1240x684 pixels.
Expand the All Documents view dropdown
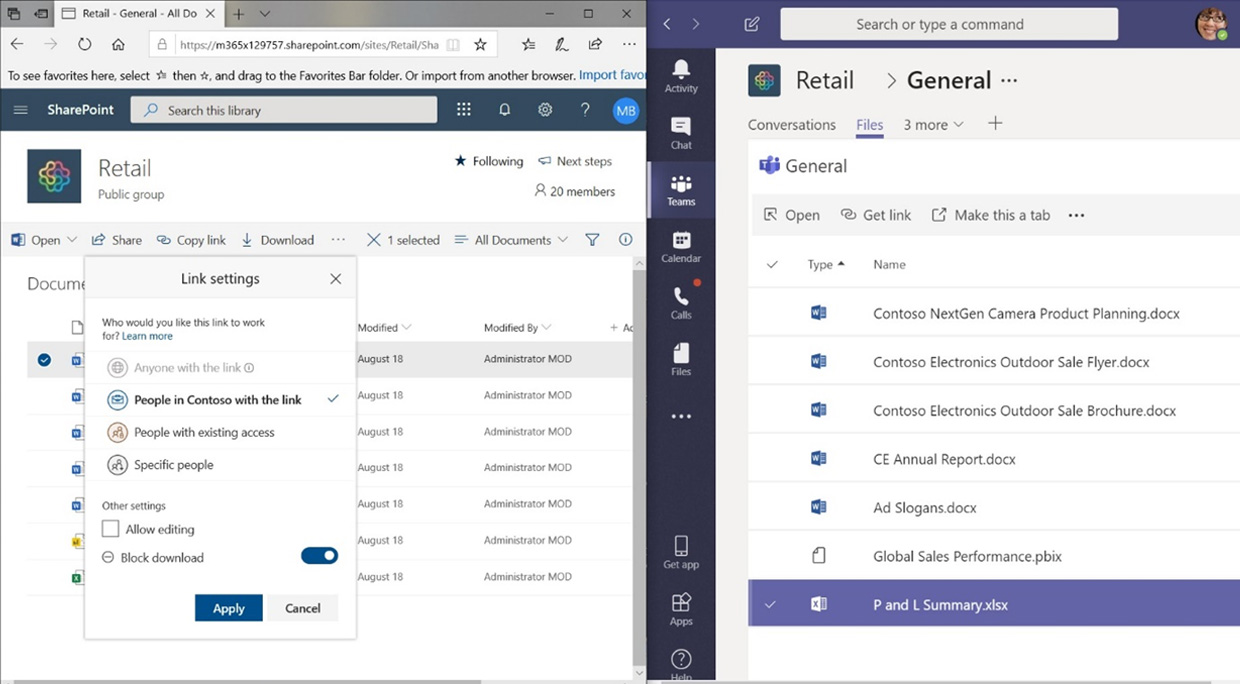pos(511,240)
